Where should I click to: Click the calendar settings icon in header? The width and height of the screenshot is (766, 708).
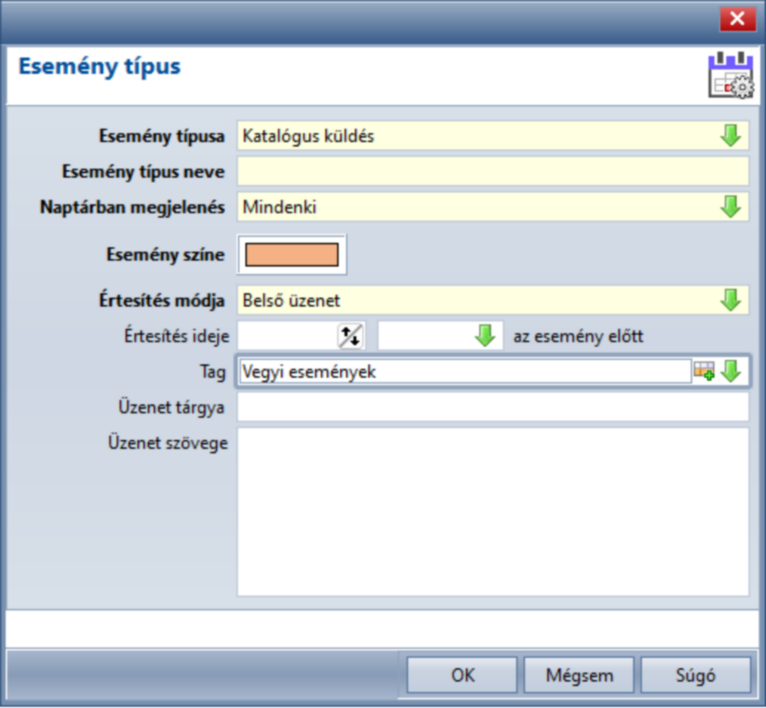[x=731, y=75]
